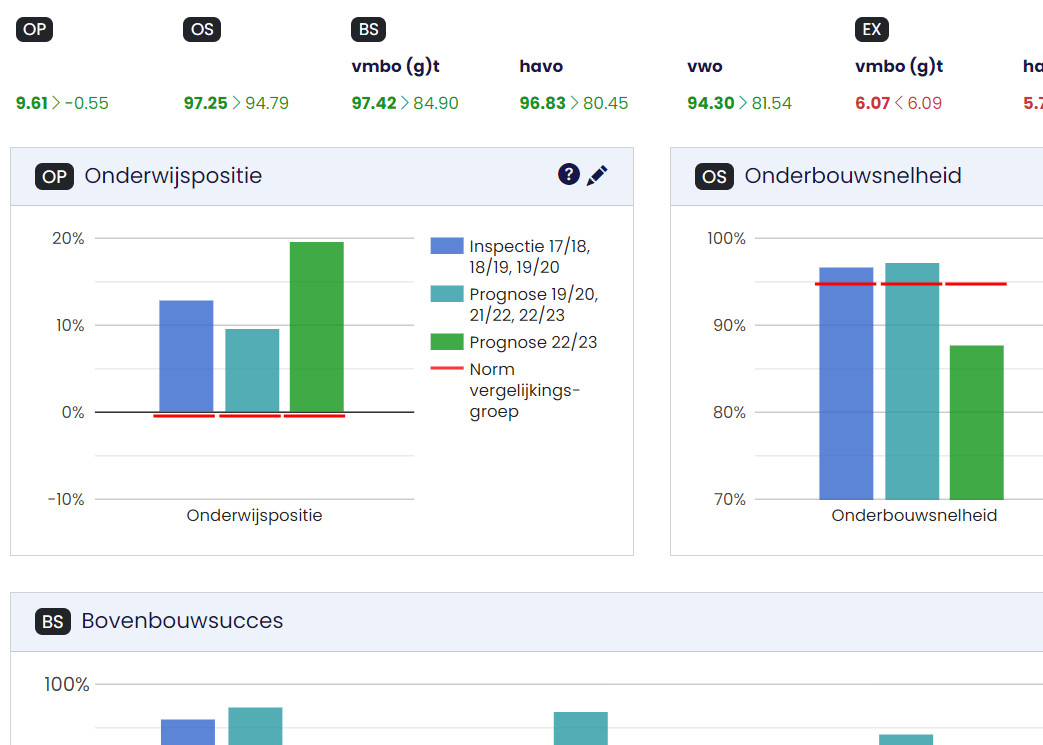Click the OS badge above the 97.25 score
The height and width of the screenshot is (745, 1043).
pyautogui.click(x=202, y=29)
